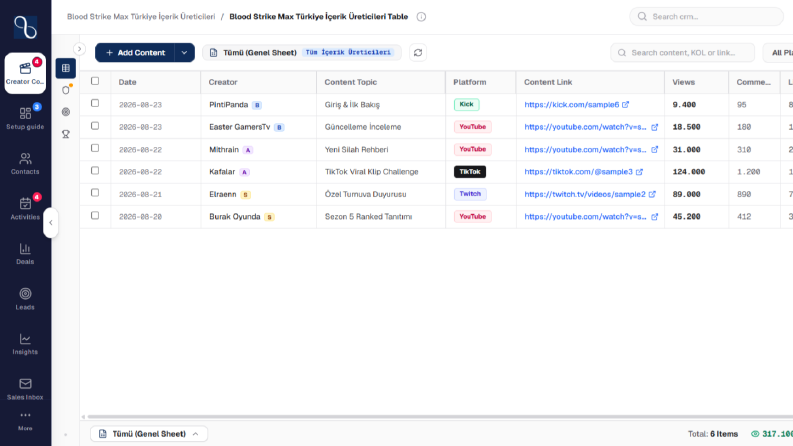The height and width of the screenshot is (446, 793).
Task: Click the TikTok platform tag
Action: tap(470, 172)
